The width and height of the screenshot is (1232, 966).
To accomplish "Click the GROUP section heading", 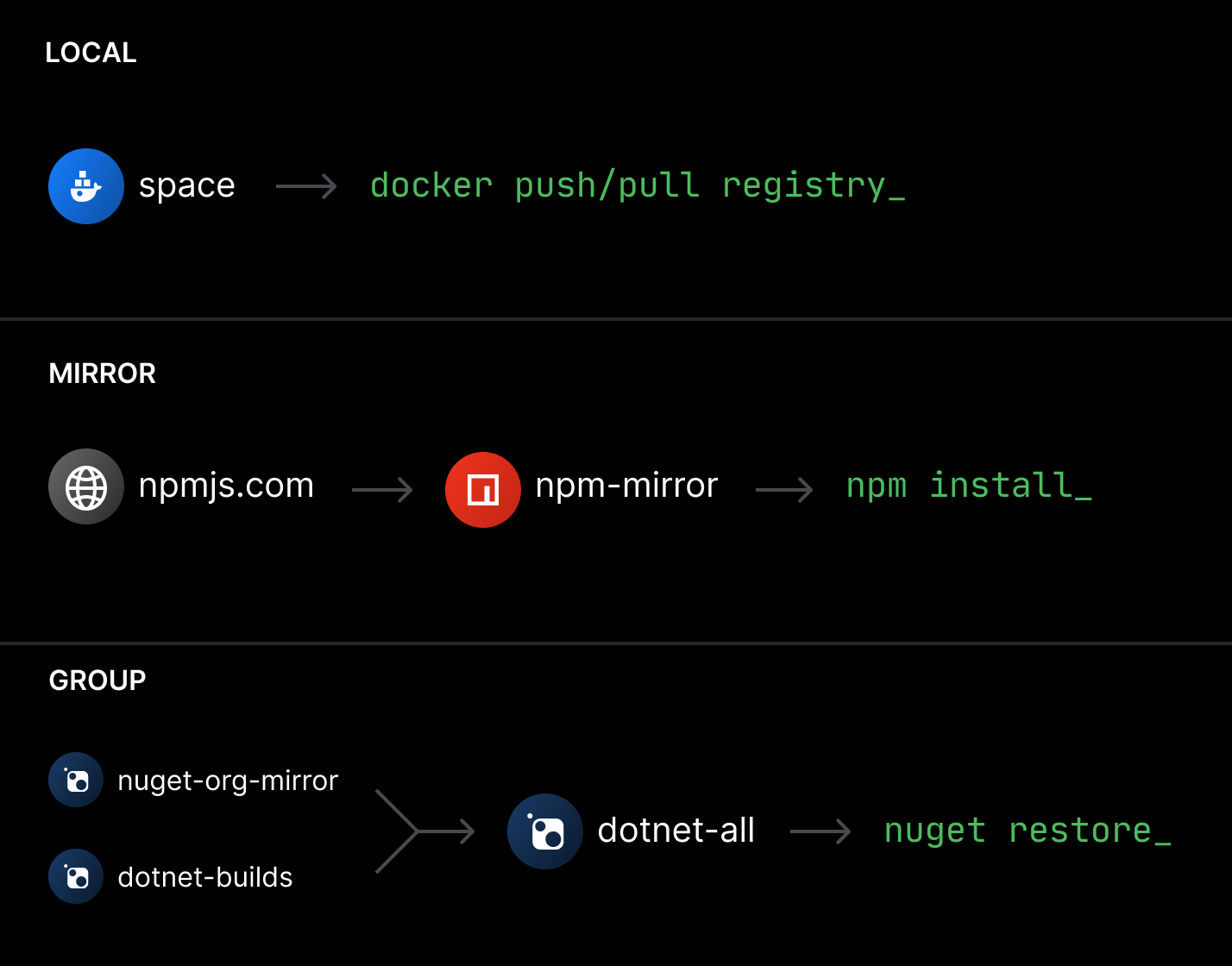I will (x=97, y=681).
